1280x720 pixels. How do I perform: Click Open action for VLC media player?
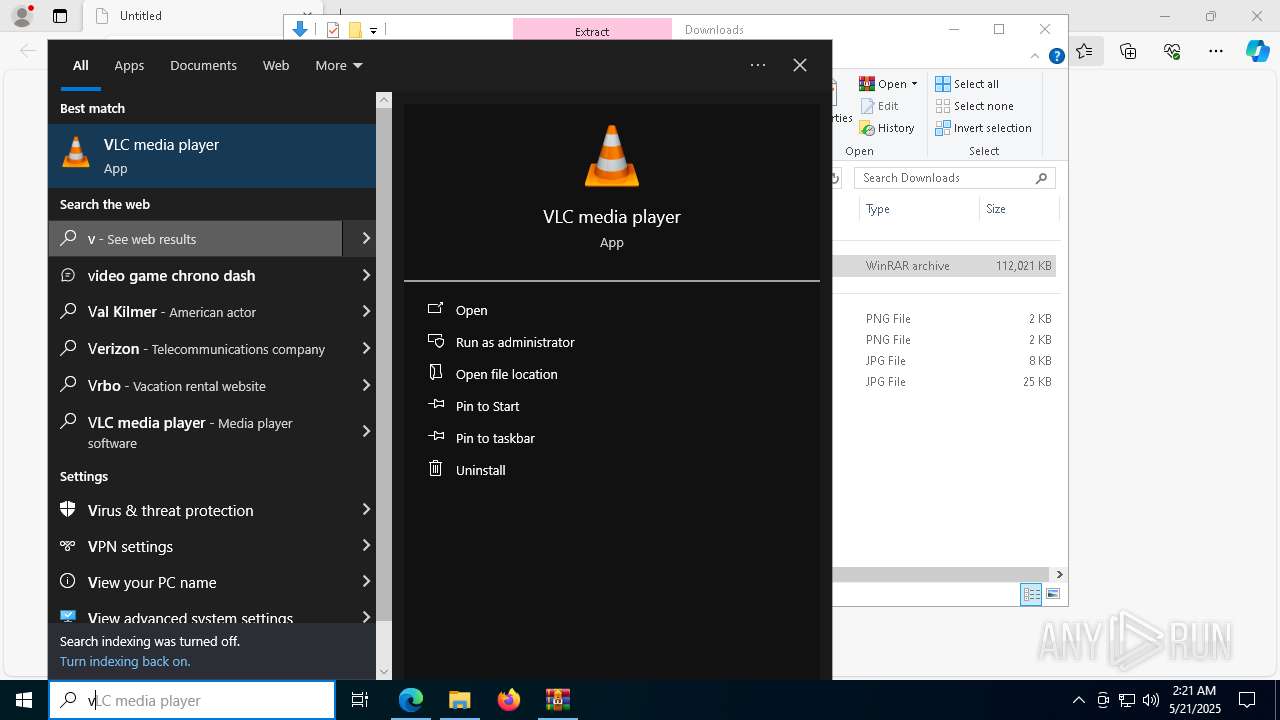pos(471,310)
